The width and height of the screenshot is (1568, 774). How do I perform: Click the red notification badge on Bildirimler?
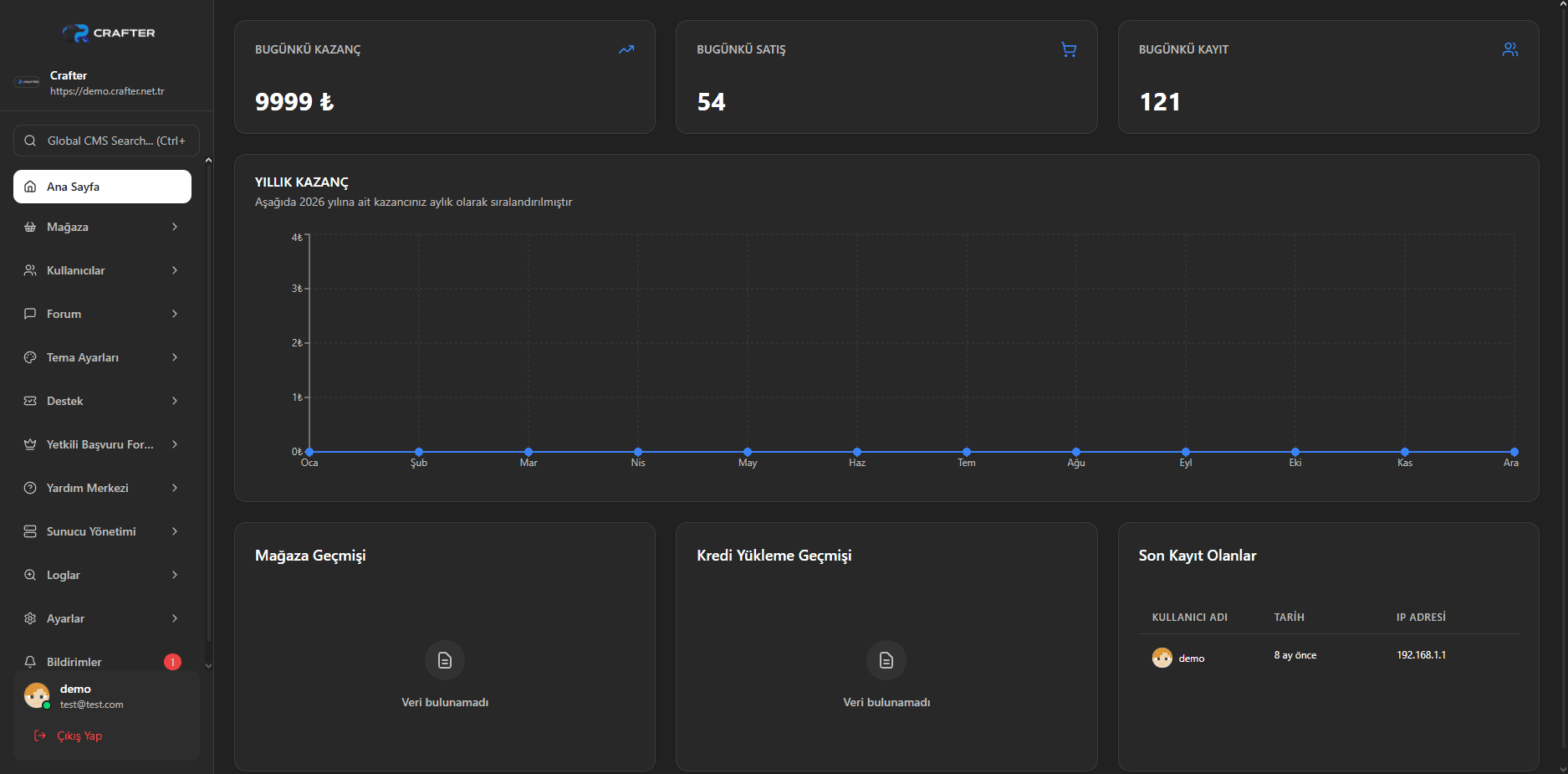click(x=172, y=662)
